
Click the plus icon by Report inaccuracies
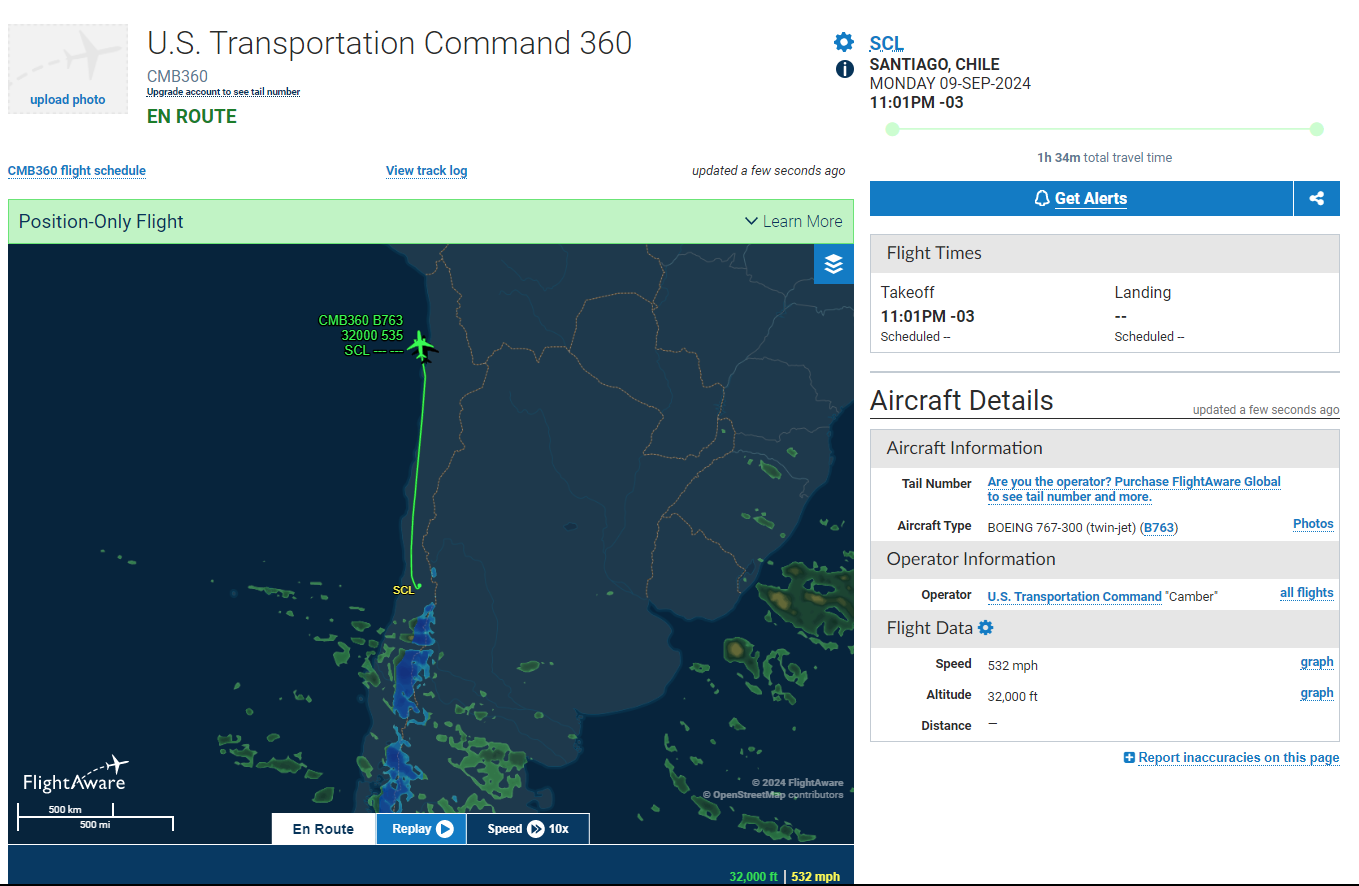point(1129,758)
